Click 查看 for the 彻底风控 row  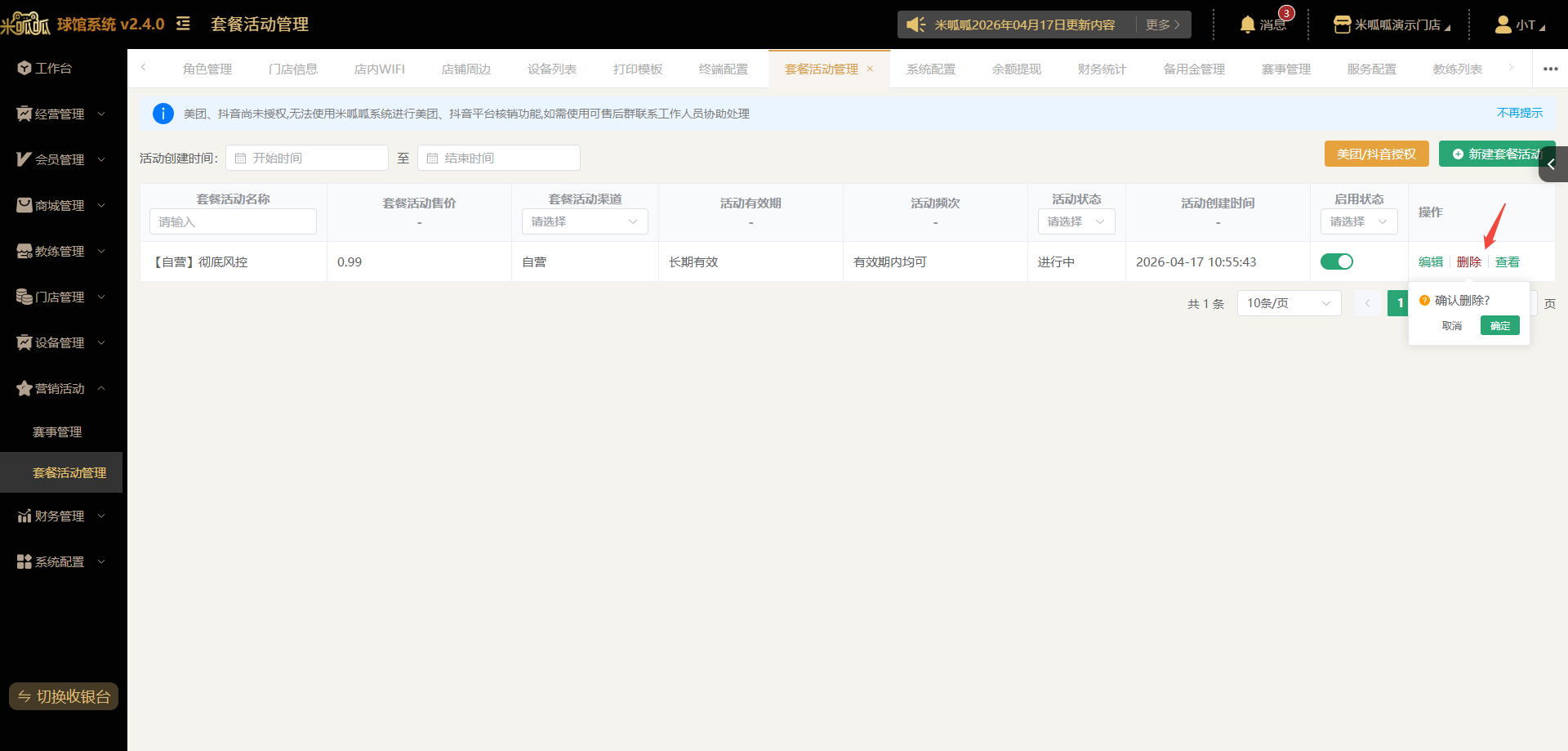pyautogui.click(x=1508, y=262)
